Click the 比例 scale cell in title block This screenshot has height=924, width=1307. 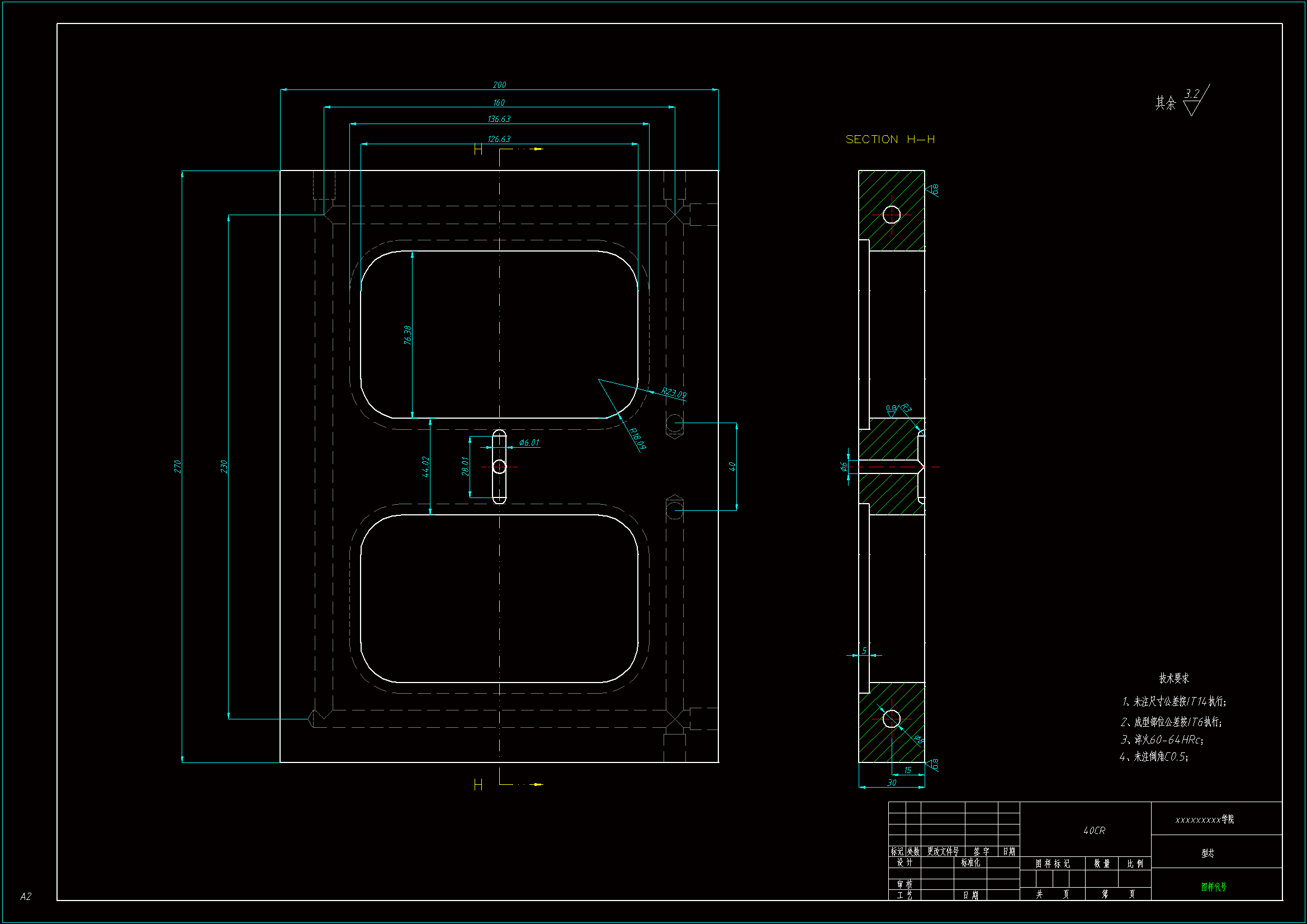tap(1135, 864)
